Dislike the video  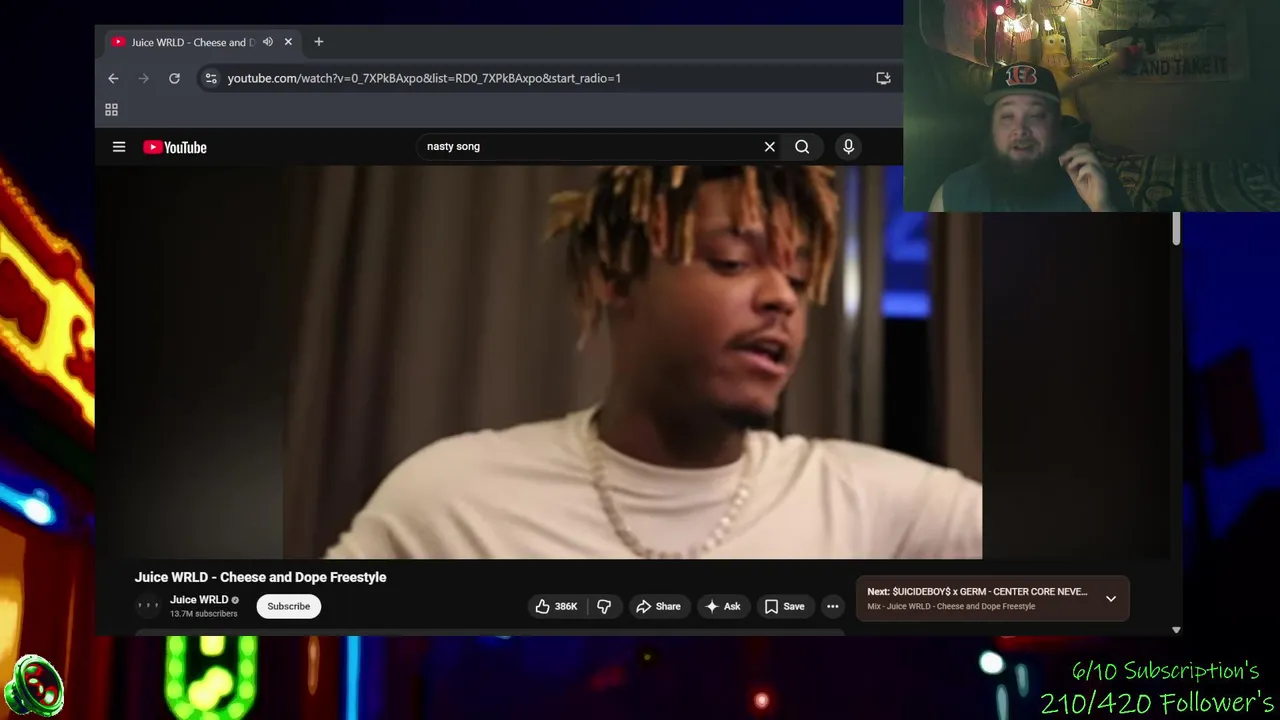(x=604, y=606)
